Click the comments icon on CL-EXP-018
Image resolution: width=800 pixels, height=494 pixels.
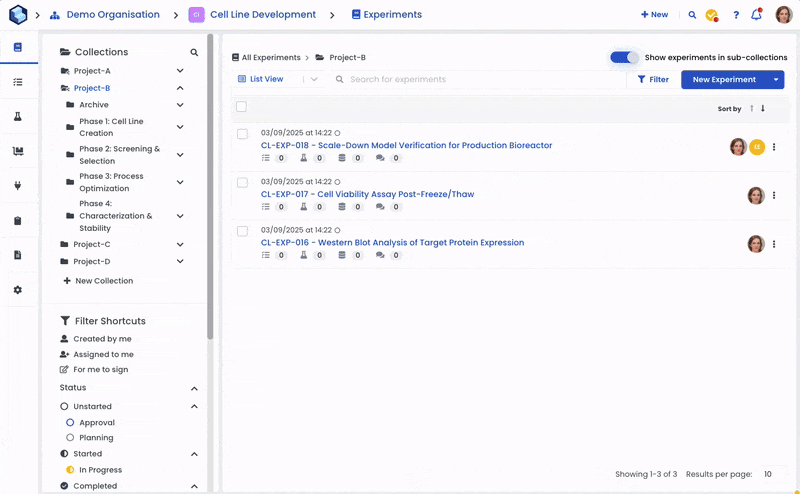[380, 158]
